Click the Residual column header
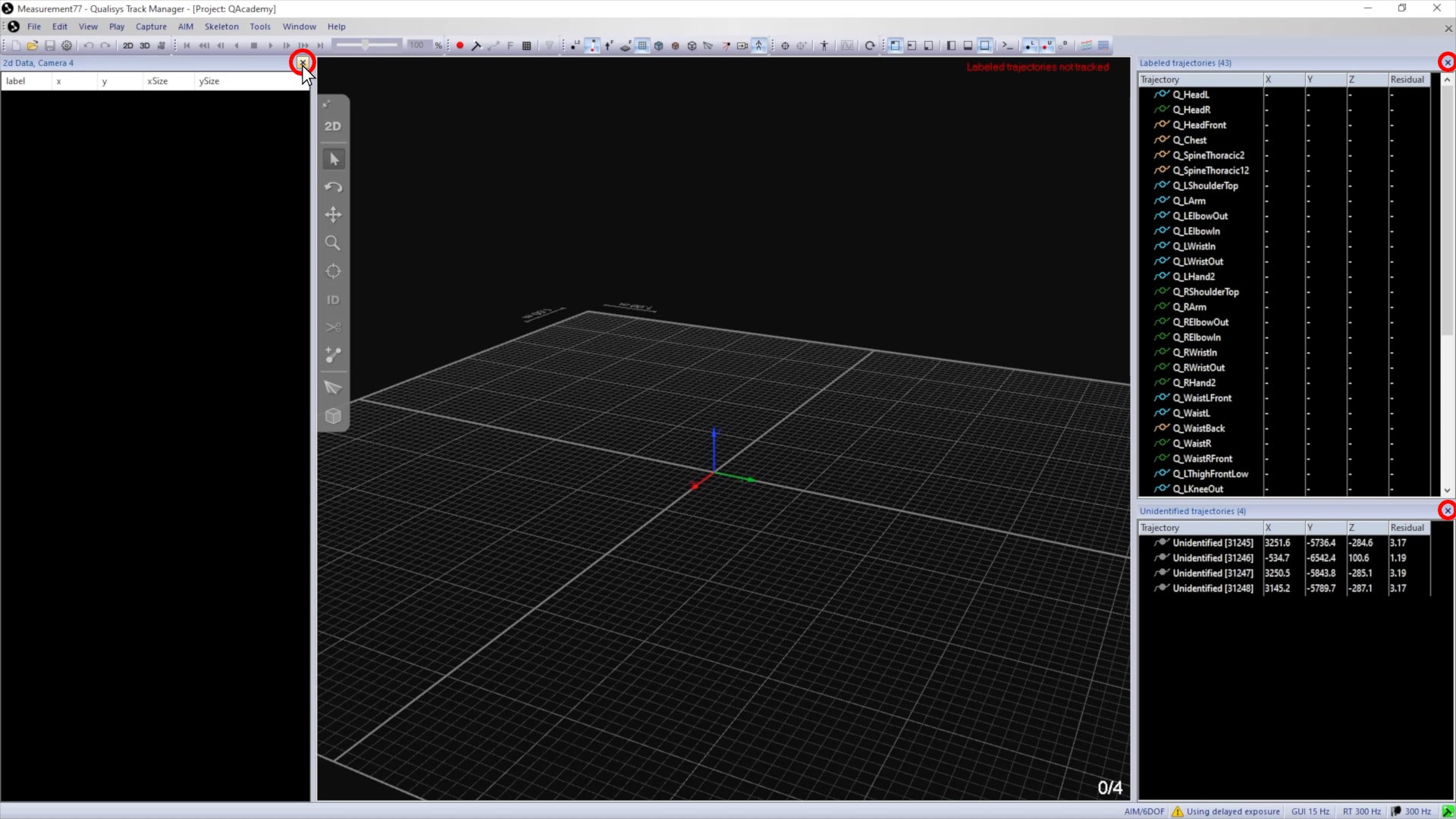 coord(1407,80)
